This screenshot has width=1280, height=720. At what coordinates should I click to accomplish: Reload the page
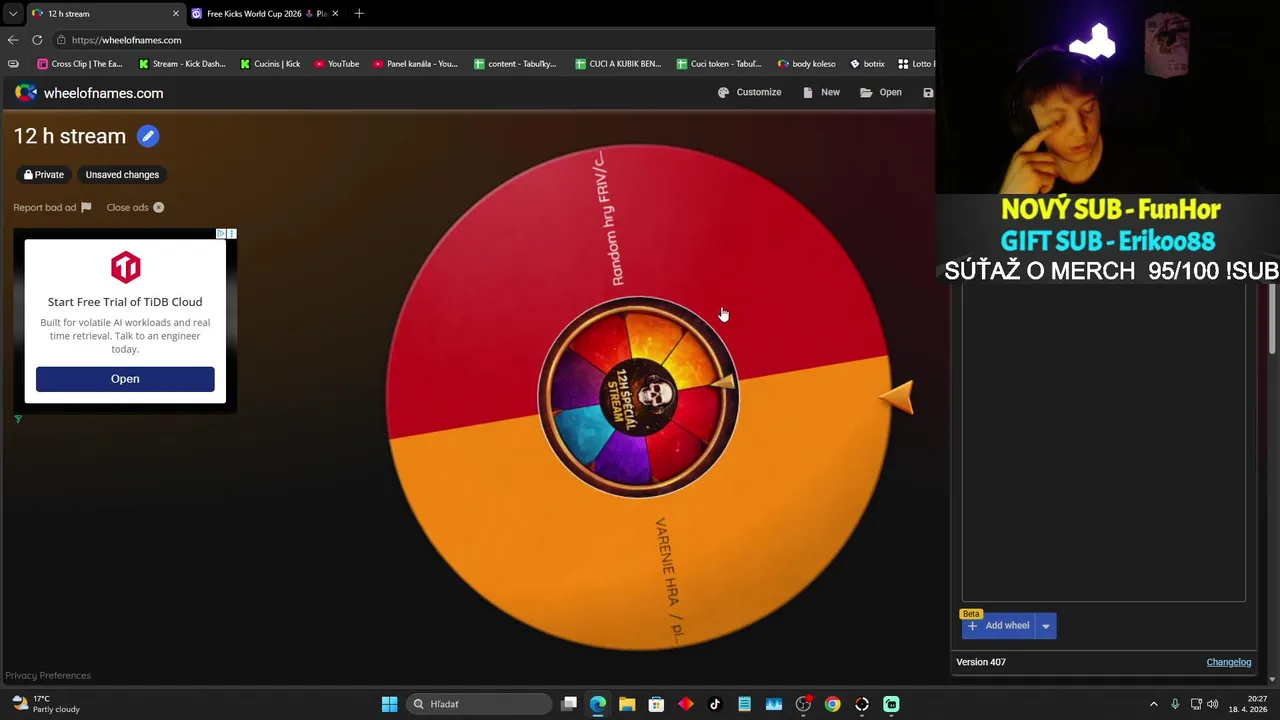(37, 40)
